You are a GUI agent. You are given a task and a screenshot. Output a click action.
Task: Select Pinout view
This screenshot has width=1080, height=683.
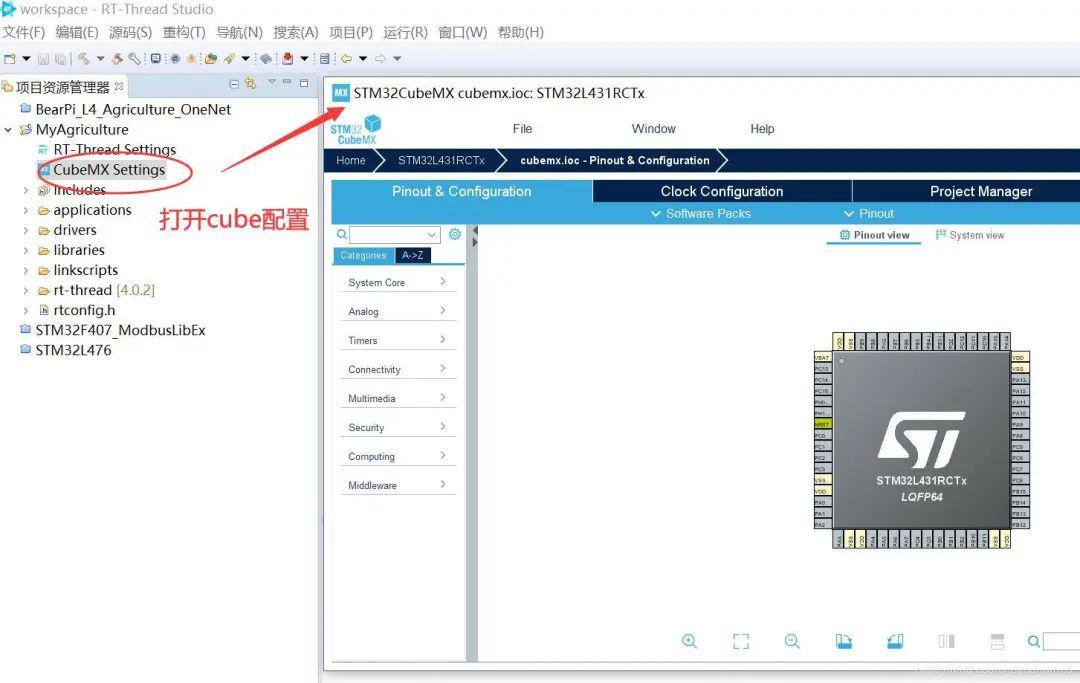pos(874,235)
